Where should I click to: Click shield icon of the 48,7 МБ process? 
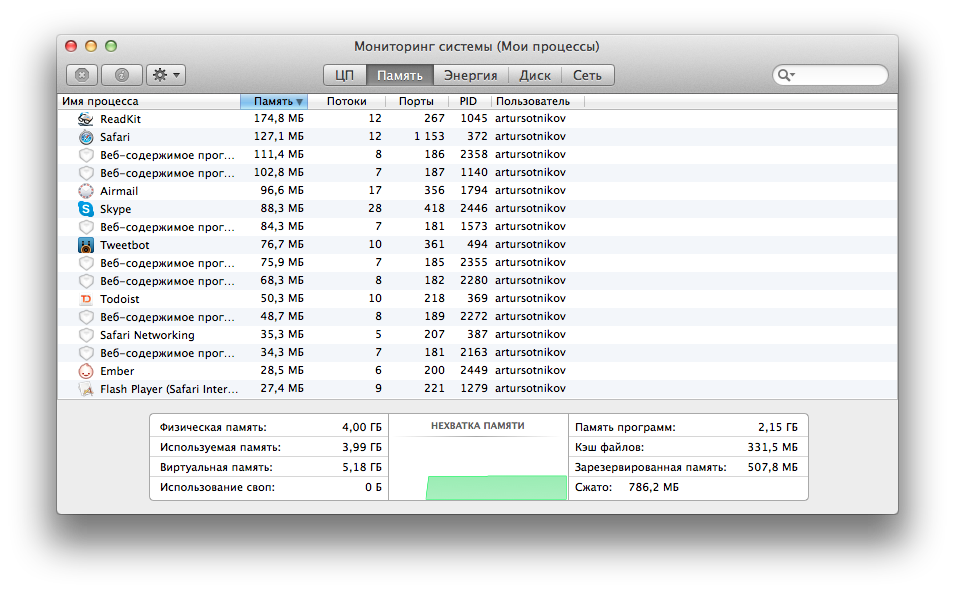(x=86, y=317)
